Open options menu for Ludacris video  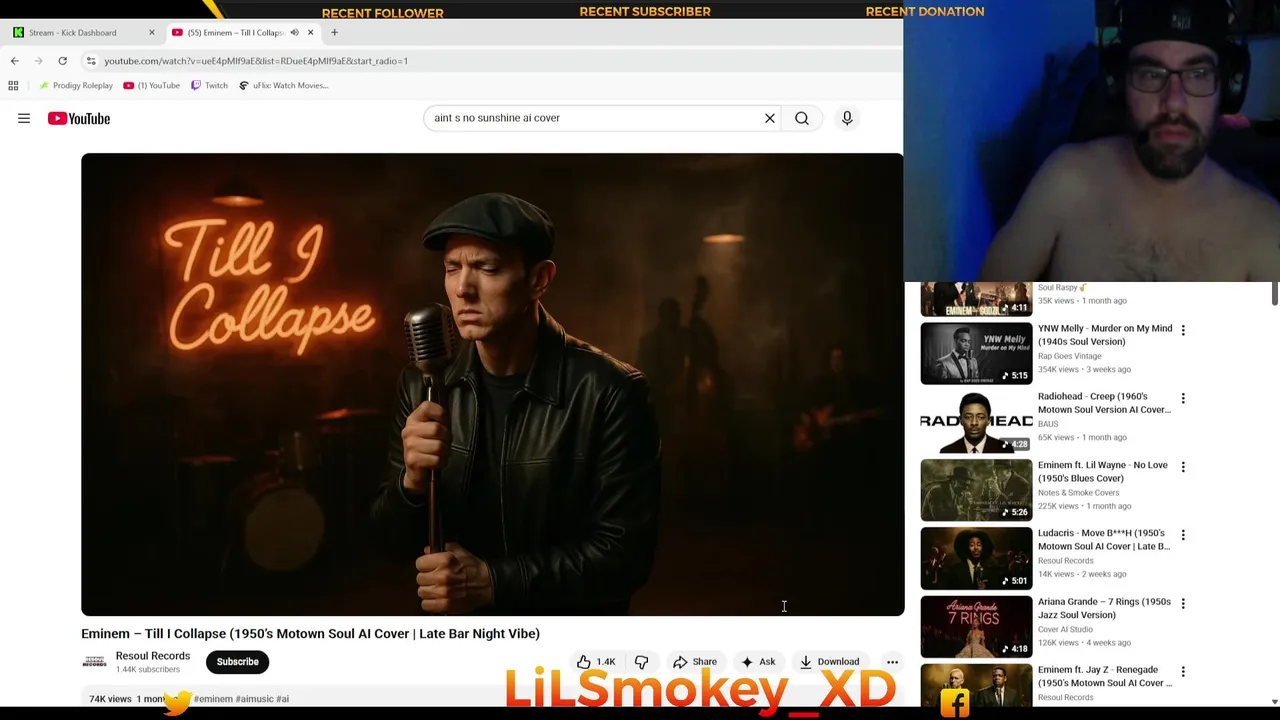point(1183,535)
